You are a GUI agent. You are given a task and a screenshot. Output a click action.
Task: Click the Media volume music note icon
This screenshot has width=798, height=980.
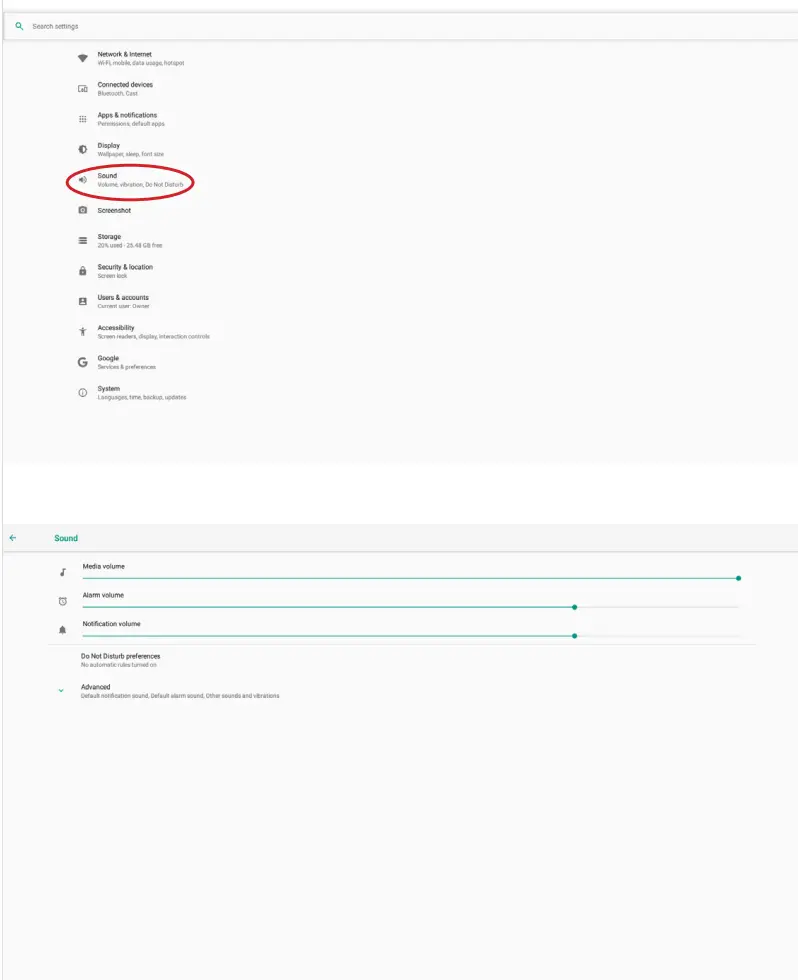62,572
